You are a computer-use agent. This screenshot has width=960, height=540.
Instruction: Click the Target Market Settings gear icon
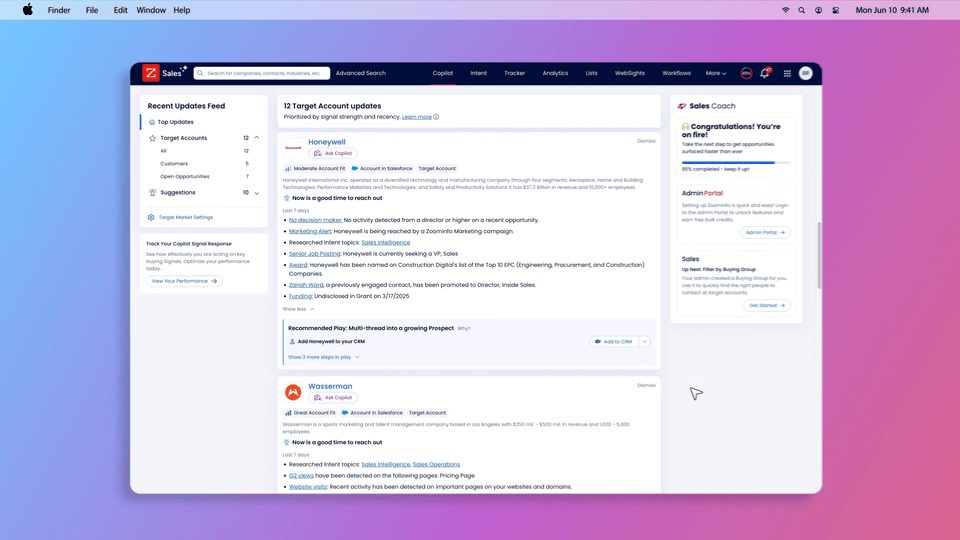[x=151, y=217]
